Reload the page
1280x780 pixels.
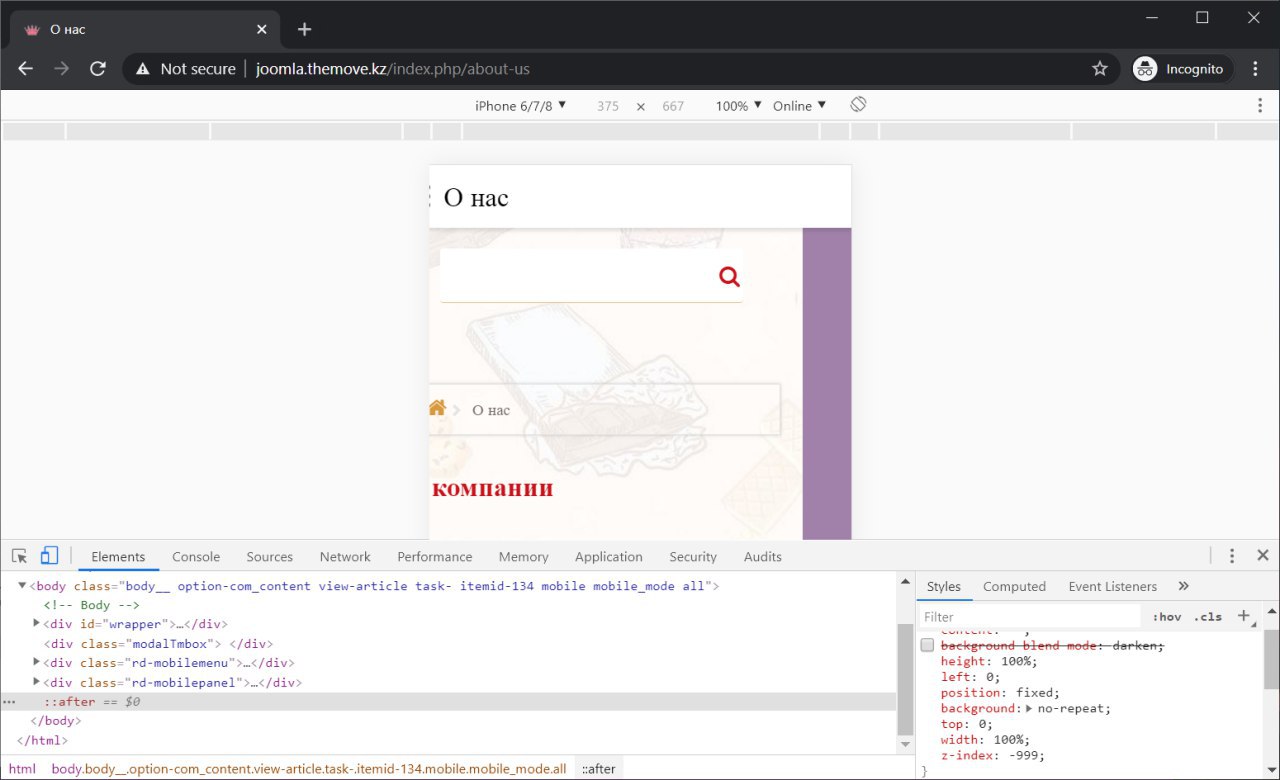pyautogui.click(x=98, y=69)
